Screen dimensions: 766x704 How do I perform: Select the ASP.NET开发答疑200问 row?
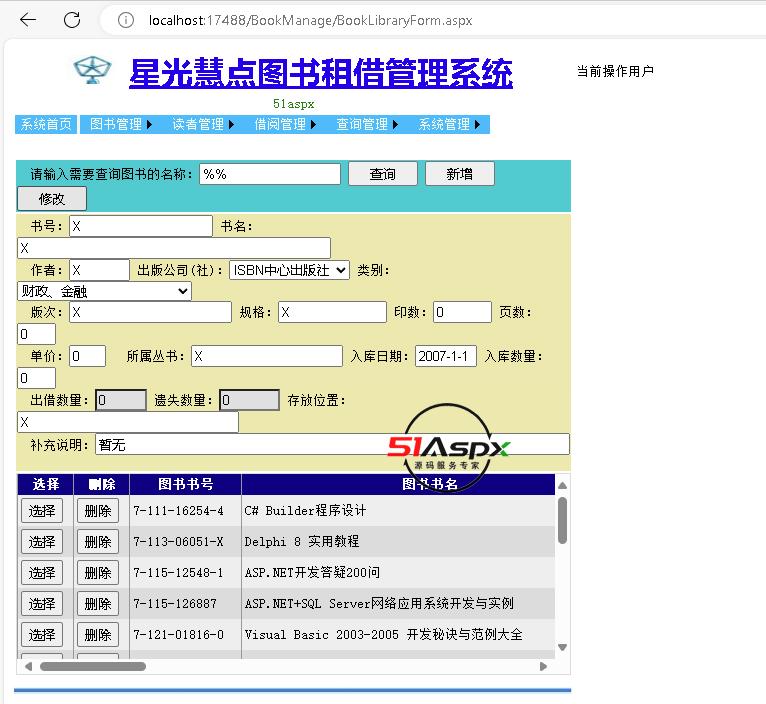tap(42, 573)
